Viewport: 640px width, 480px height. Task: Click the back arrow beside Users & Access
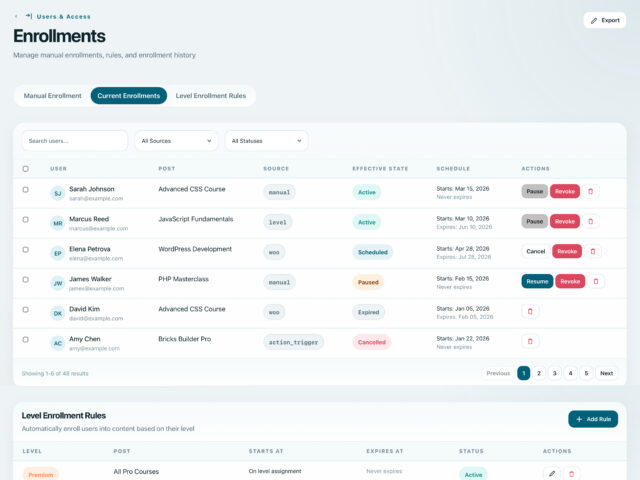tap(16, 16)
